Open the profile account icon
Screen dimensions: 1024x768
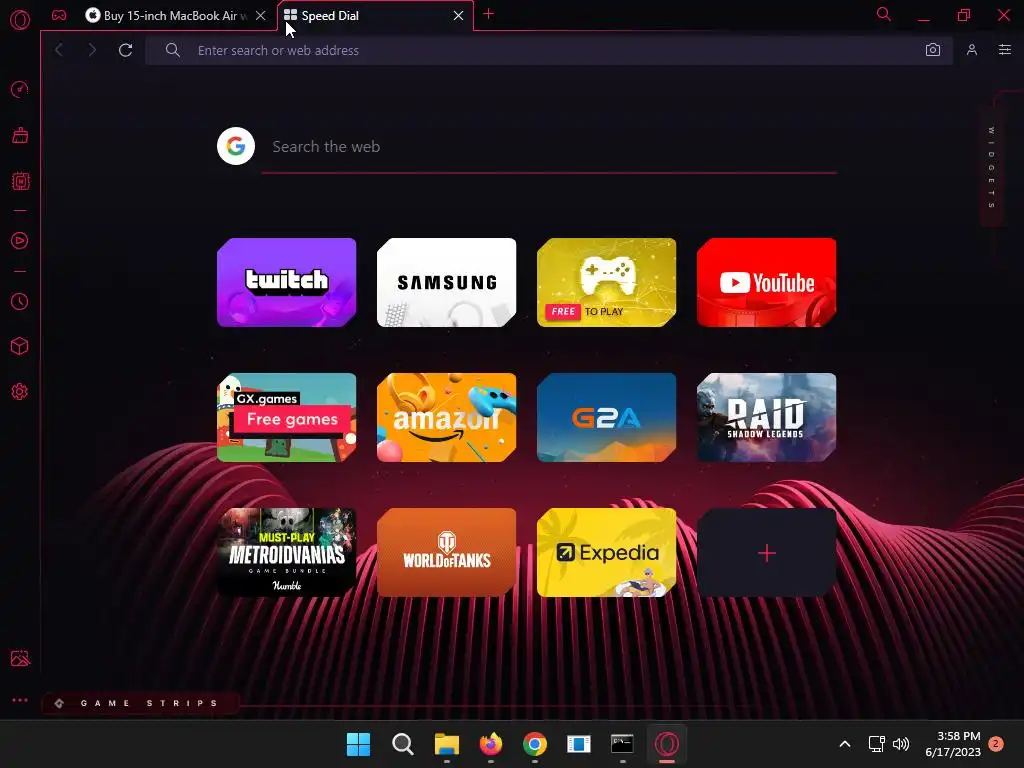pyautogui.click(x=972, y=50)
